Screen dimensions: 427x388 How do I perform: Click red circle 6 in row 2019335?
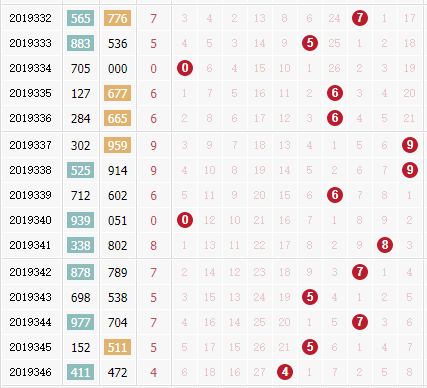tap(335, 93)
